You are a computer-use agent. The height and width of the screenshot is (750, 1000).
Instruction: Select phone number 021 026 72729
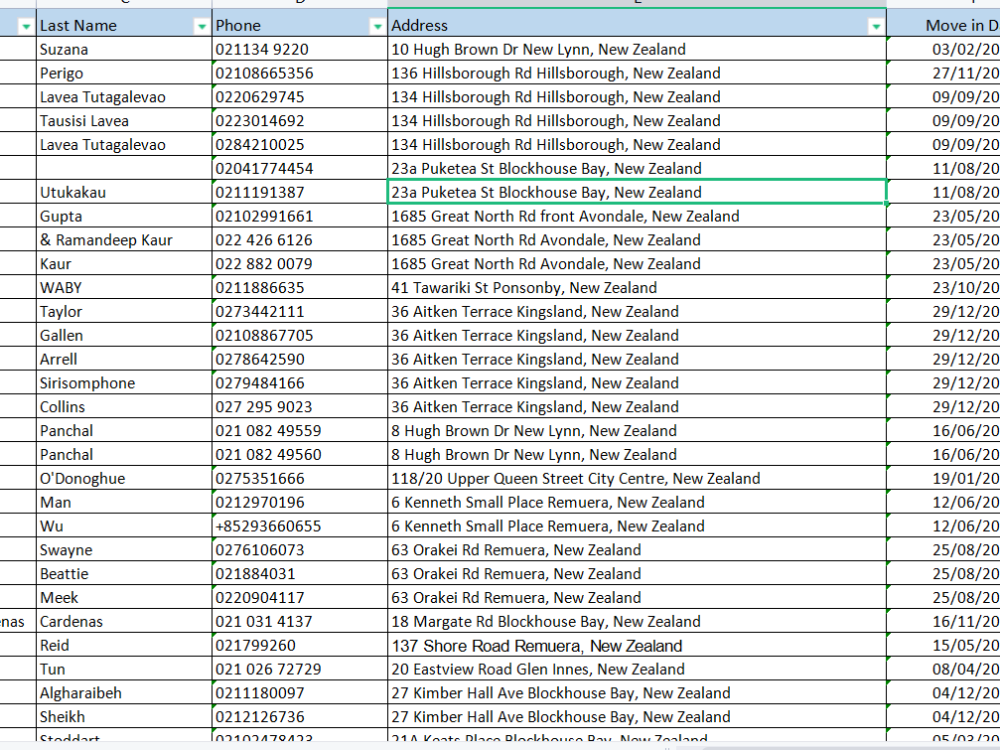300,669
